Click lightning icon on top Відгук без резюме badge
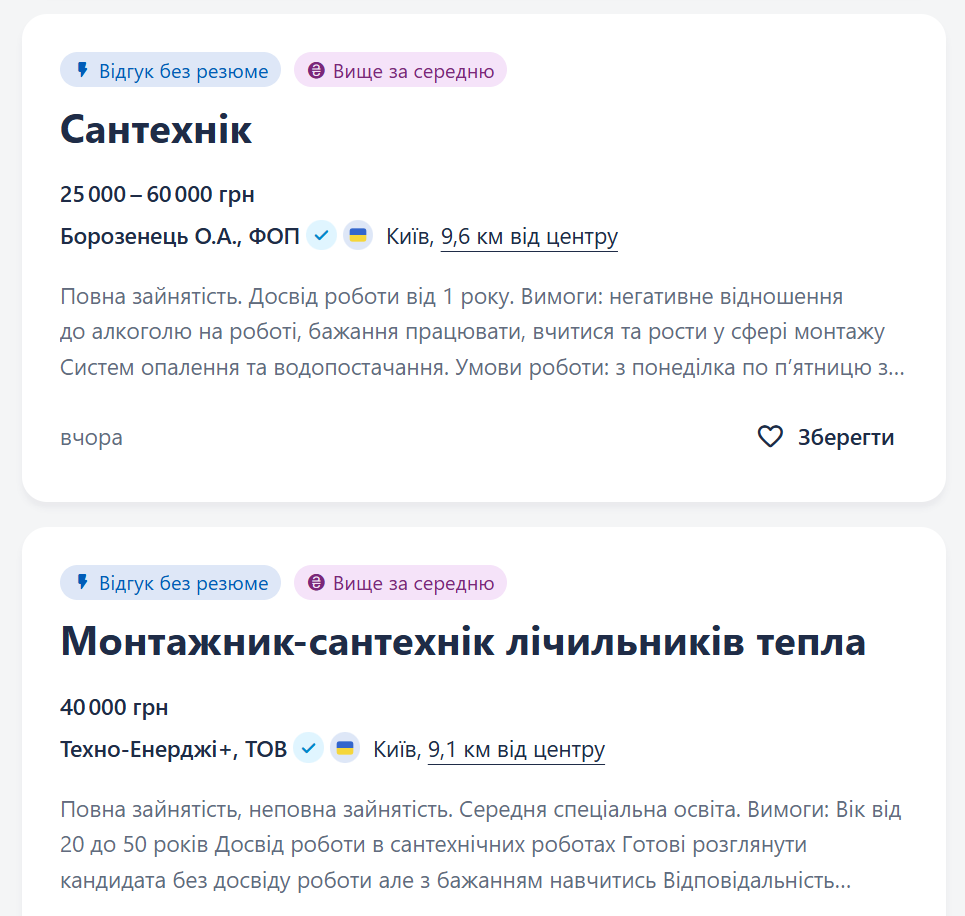This screenshot has width=965, height=916. point(83,70)
